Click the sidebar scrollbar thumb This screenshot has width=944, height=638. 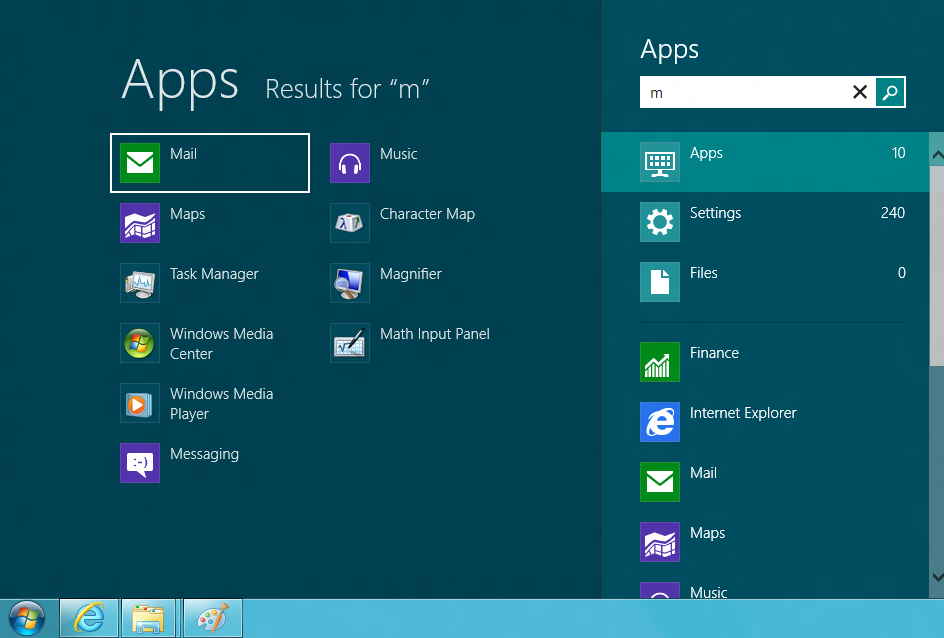(x=937, y=266)
